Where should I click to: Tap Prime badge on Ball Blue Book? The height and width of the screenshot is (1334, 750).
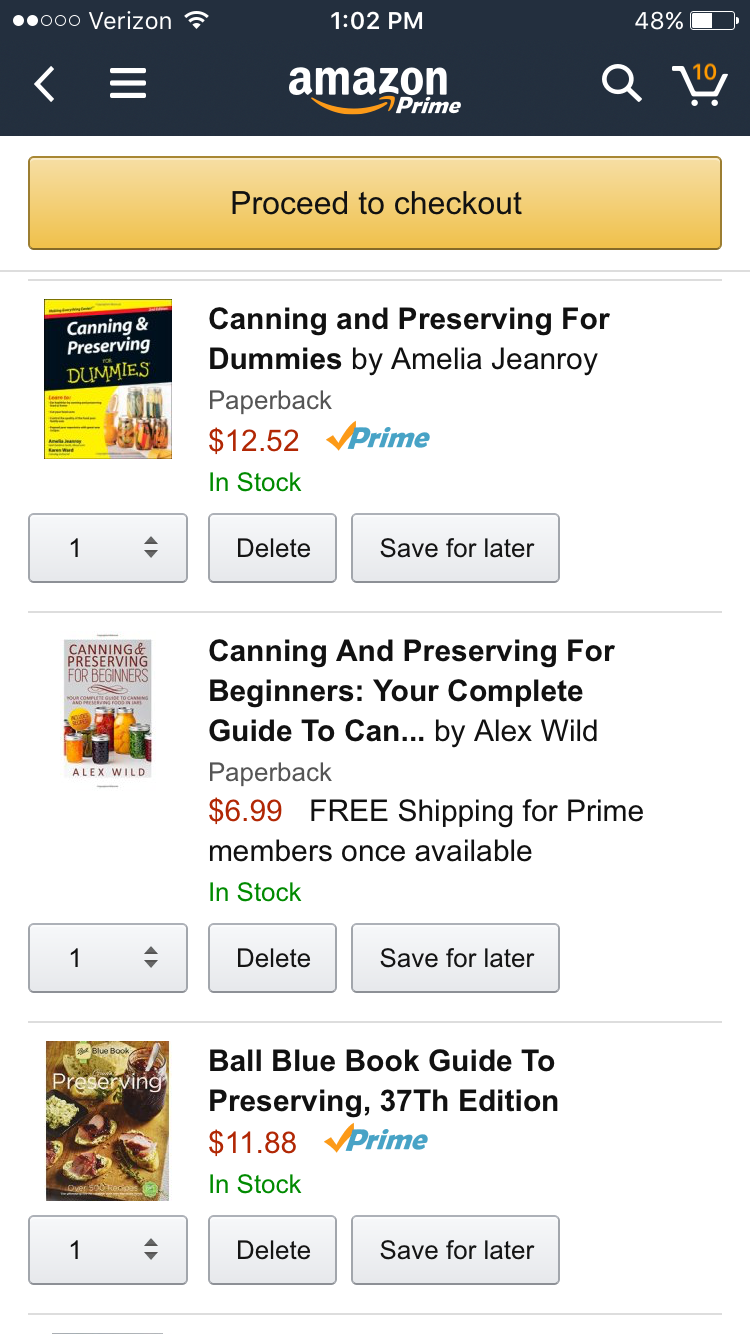pyautogui.click(x=377, y=1140)
